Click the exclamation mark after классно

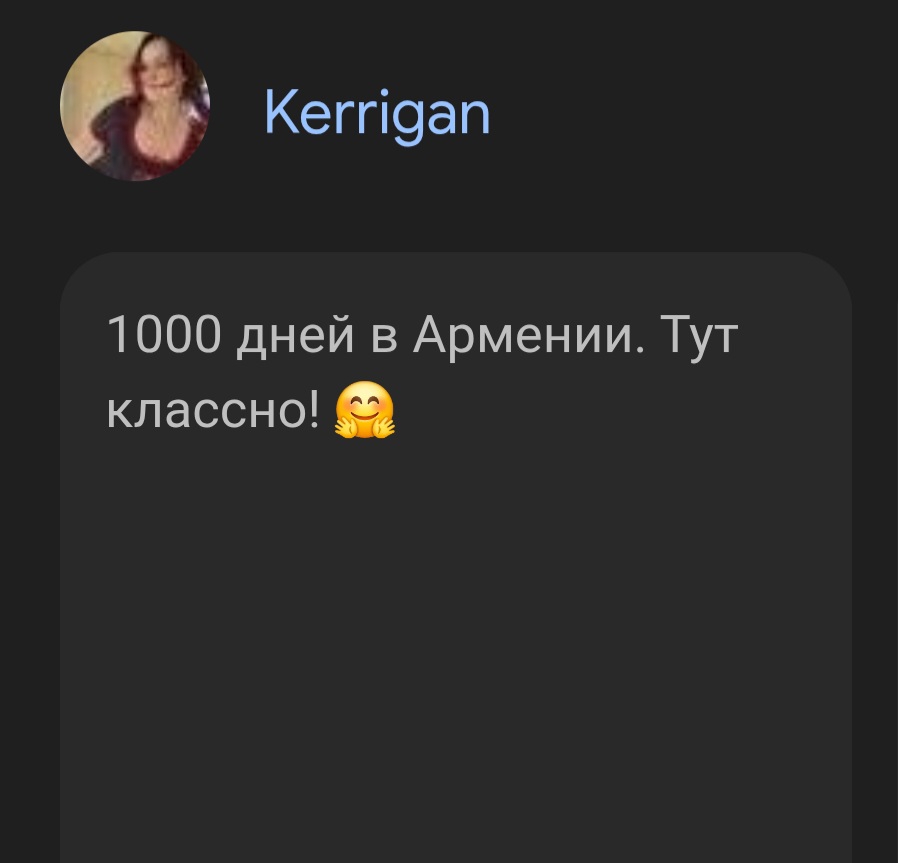click(x=313, y=410)
